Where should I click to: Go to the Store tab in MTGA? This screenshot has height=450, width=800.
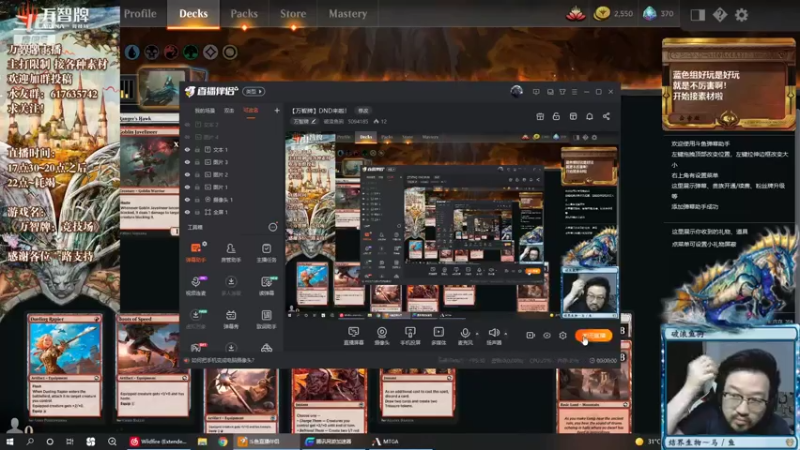pyautogui.click(x=293, y=14)
